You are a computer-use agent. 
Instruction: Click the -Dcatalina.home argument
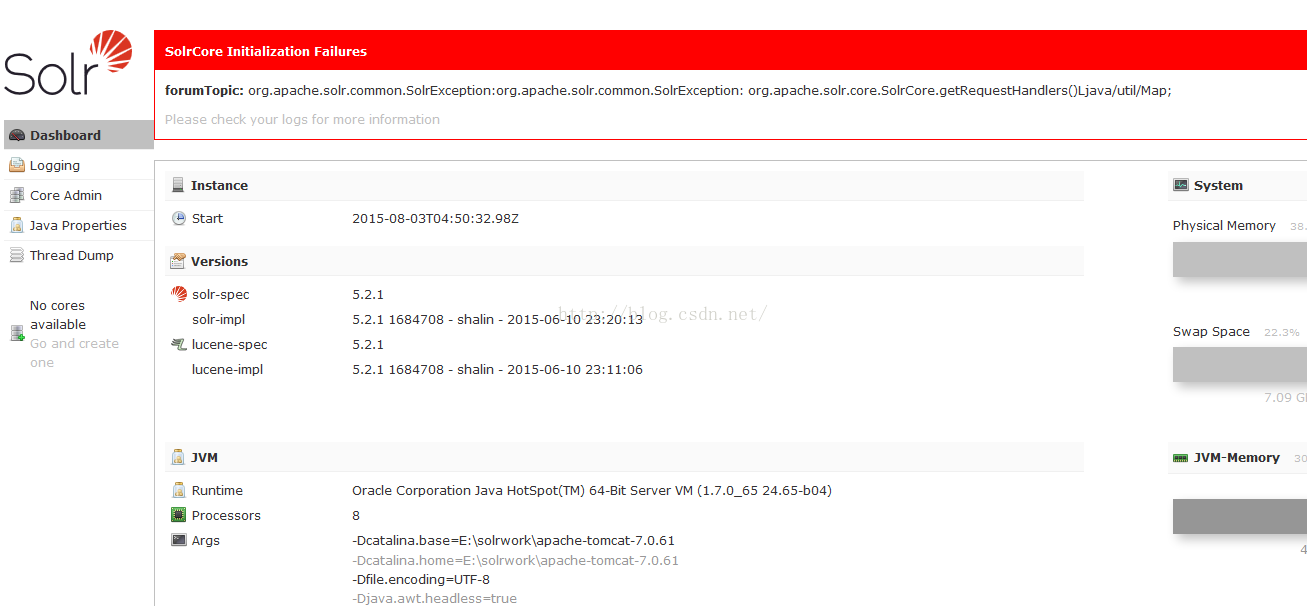coord(515,560)
